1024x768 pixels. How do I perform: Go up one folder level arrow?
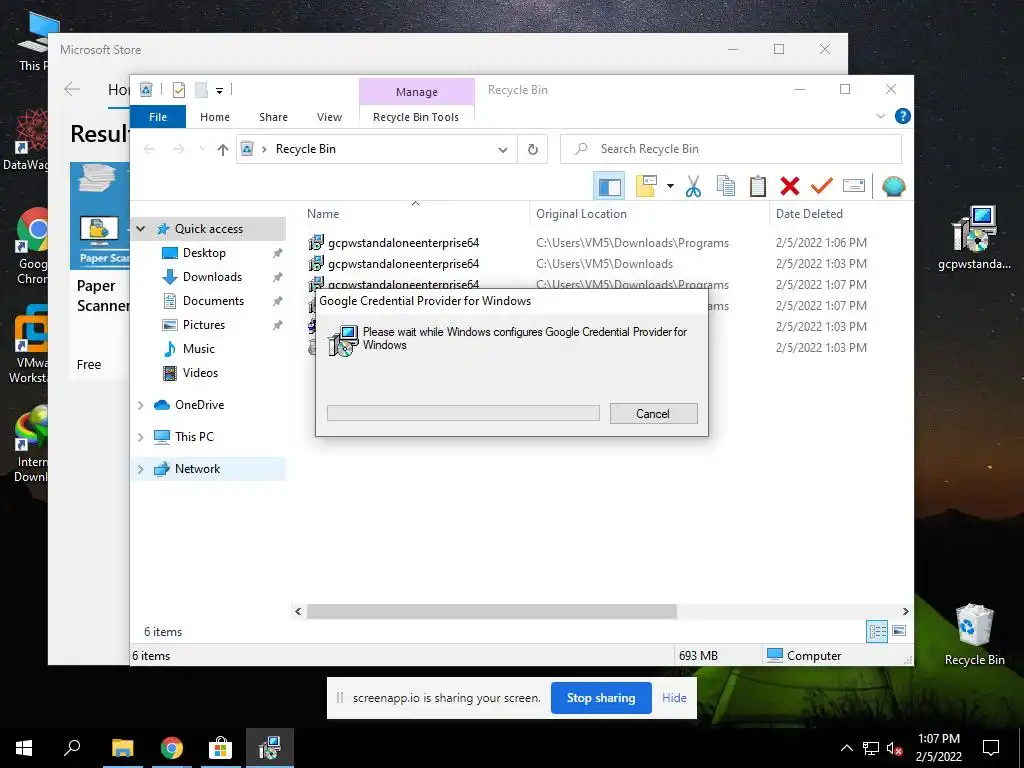223,150
